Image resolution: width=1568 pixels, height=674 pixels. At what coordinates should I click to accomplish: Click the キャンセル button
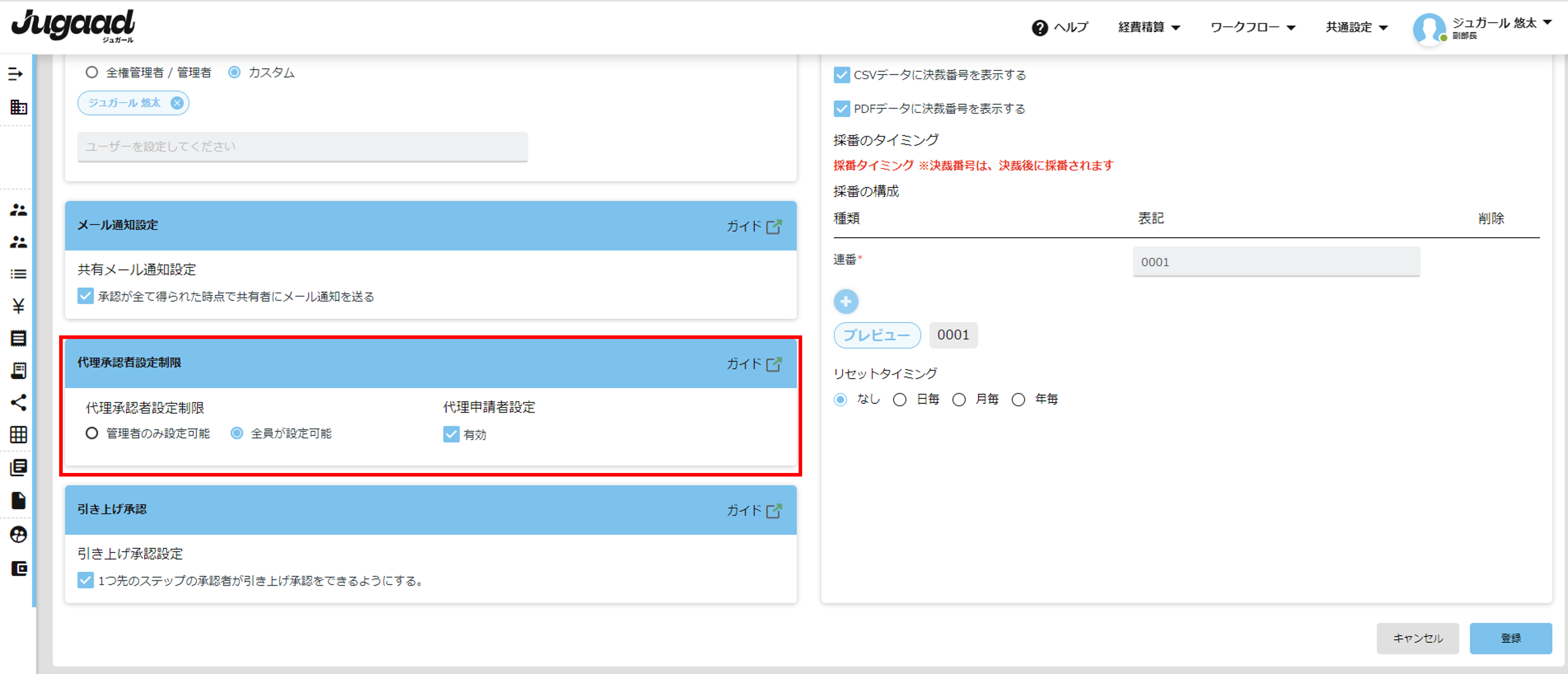pyautogui.click(x=1418, y=638)
